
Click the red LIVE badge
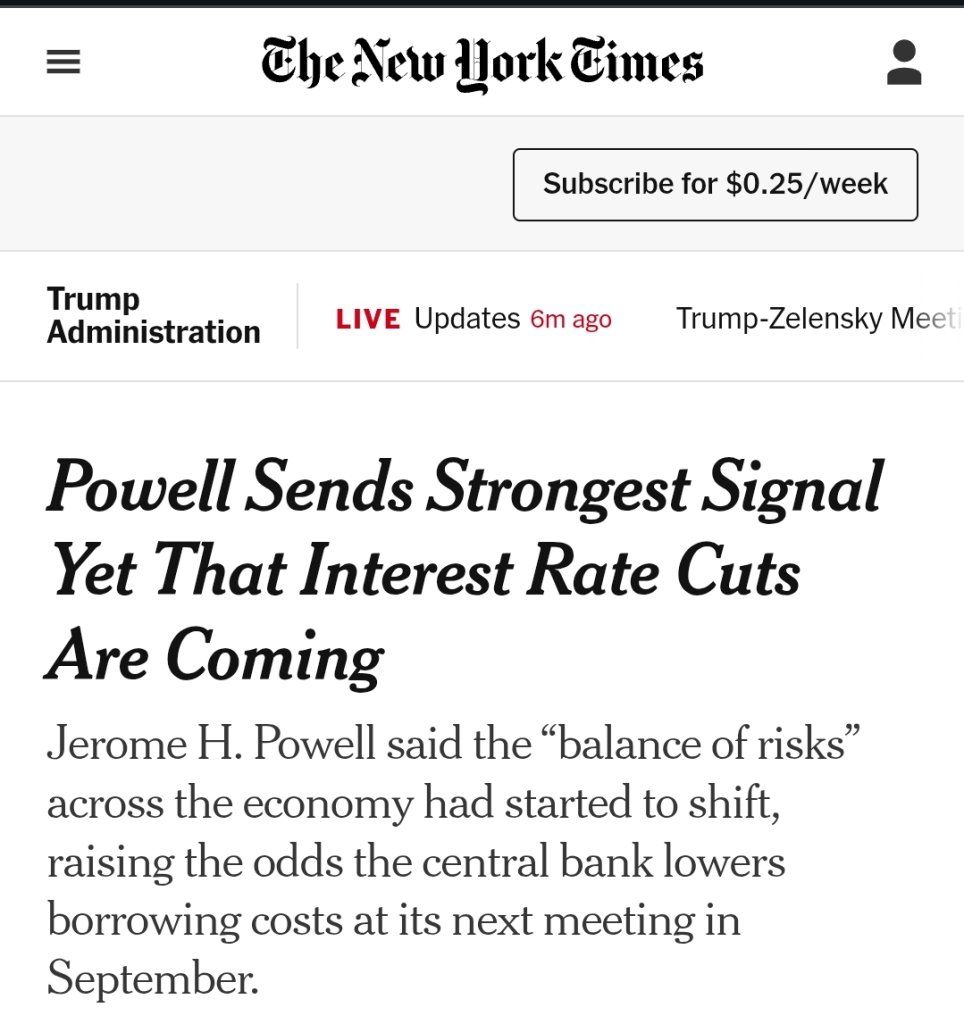368,319
